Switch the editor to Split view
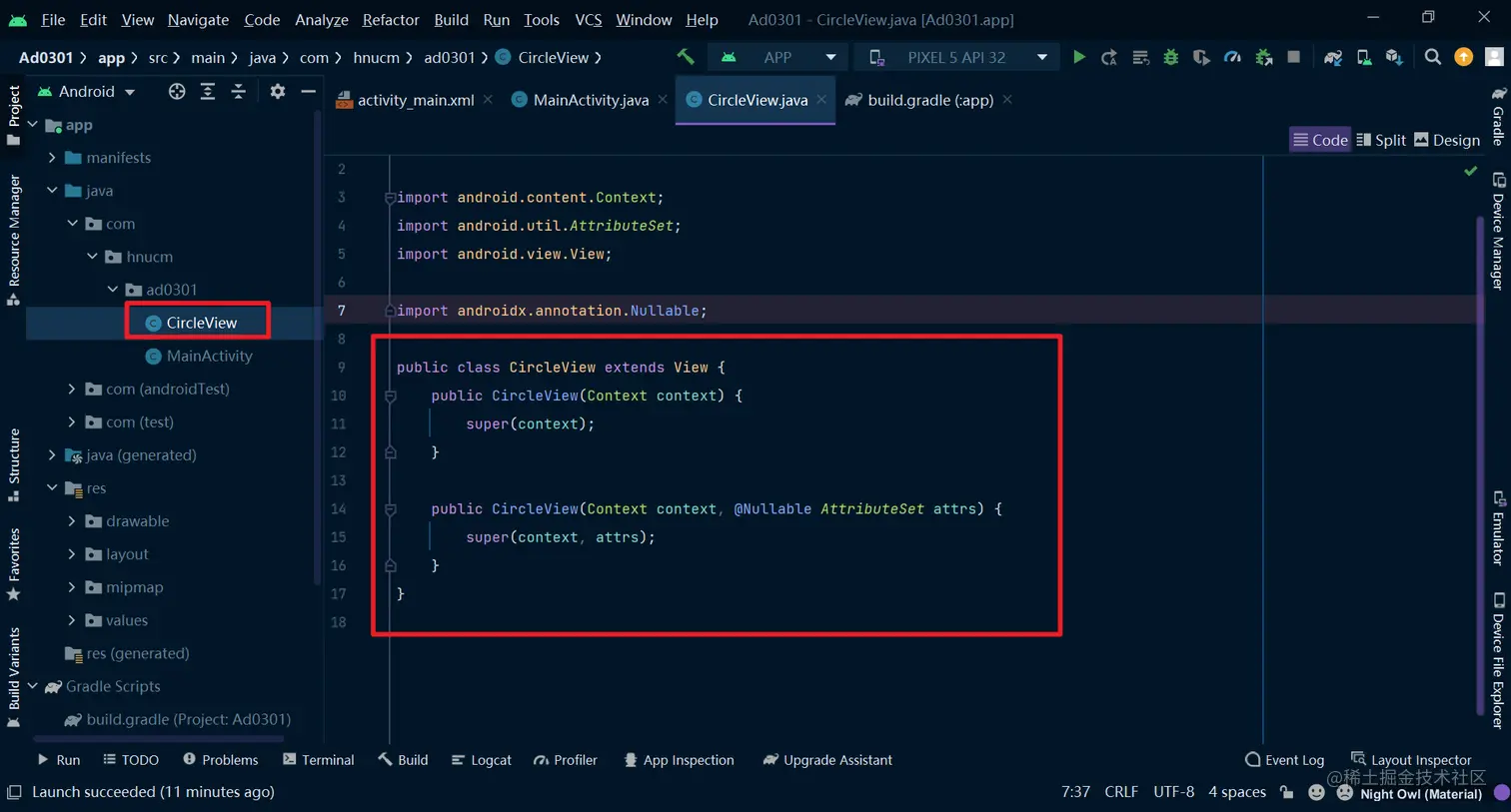Image resolution: width=1511 pixels, height=812 pixels. 1380,140
